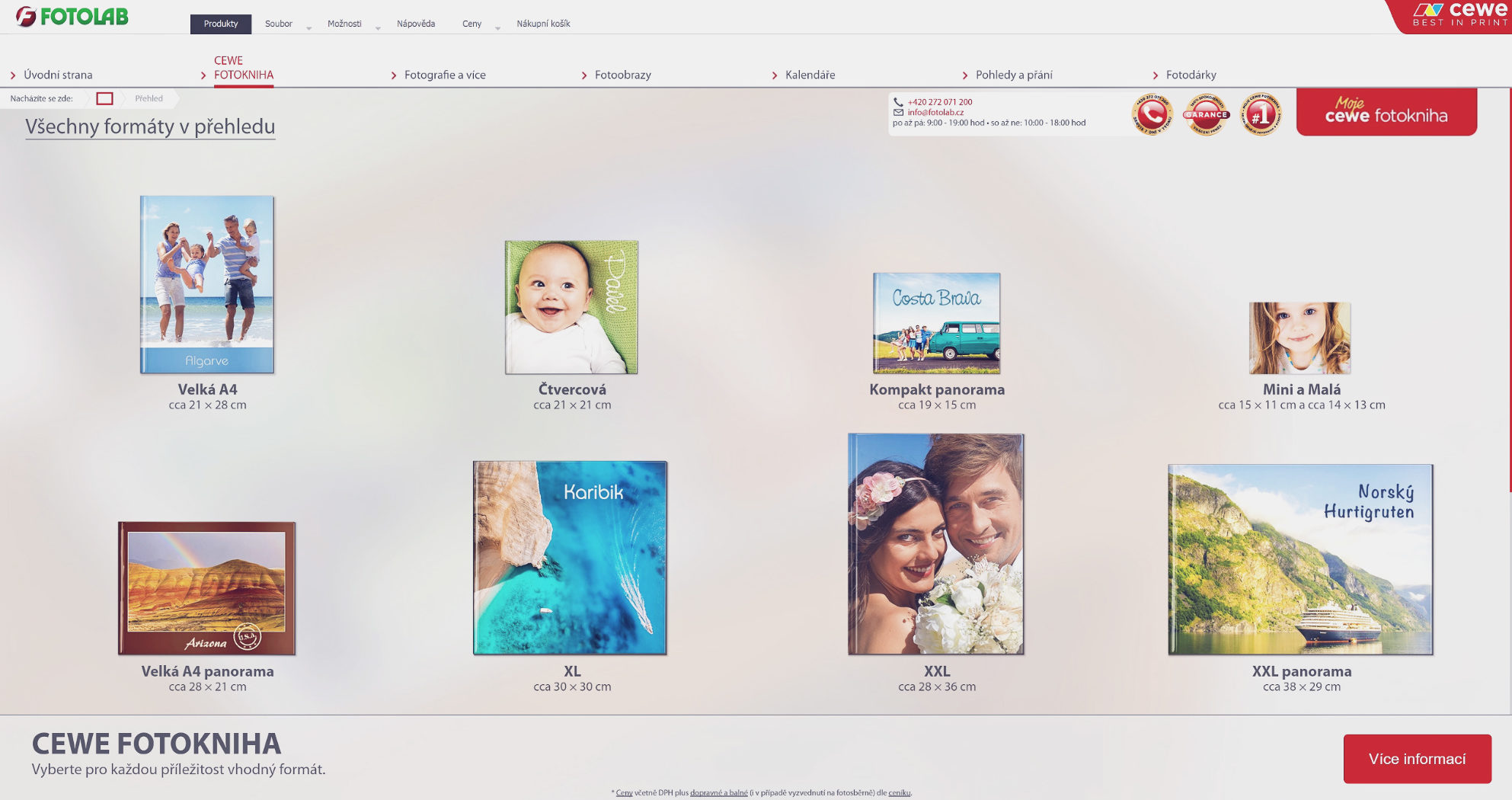Click the Více informací button
1512x800 pixels.
point(1417,759)
